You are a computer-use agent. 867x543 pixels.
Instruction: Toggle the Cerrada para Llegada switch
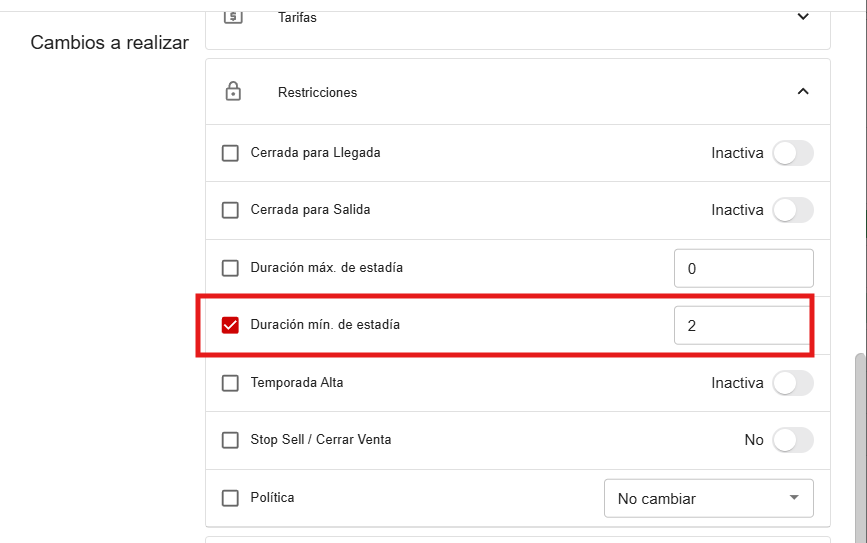coord(793,153)
